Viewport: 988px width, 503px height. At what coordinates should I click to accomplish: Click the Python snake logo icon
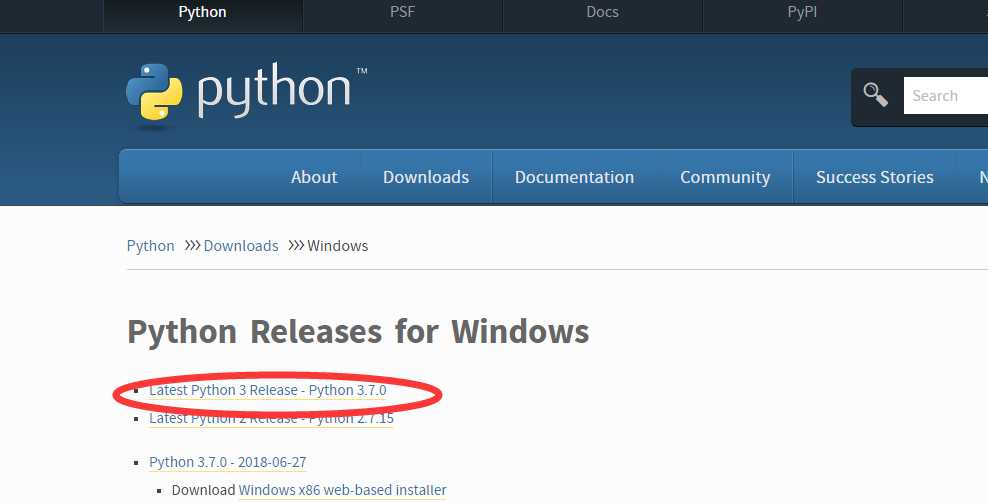pos(154,92)
